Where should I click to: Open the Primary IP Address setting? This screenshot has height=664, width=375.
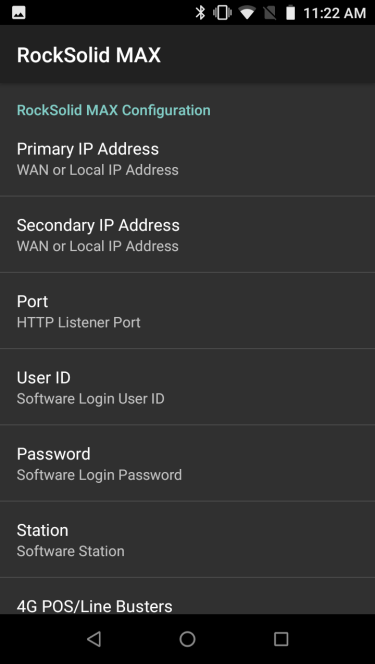coord(188,159)
